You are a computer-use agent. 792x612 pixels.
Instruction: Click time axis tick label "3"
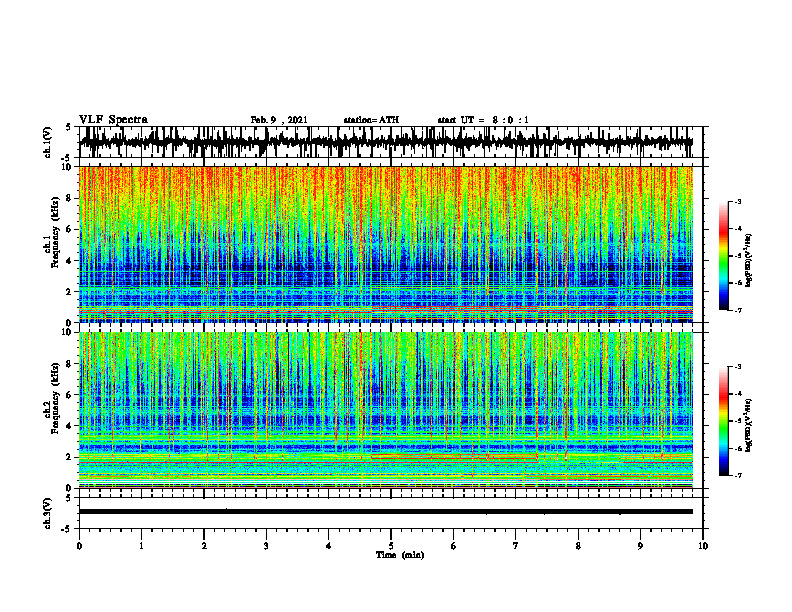(266, 546)
